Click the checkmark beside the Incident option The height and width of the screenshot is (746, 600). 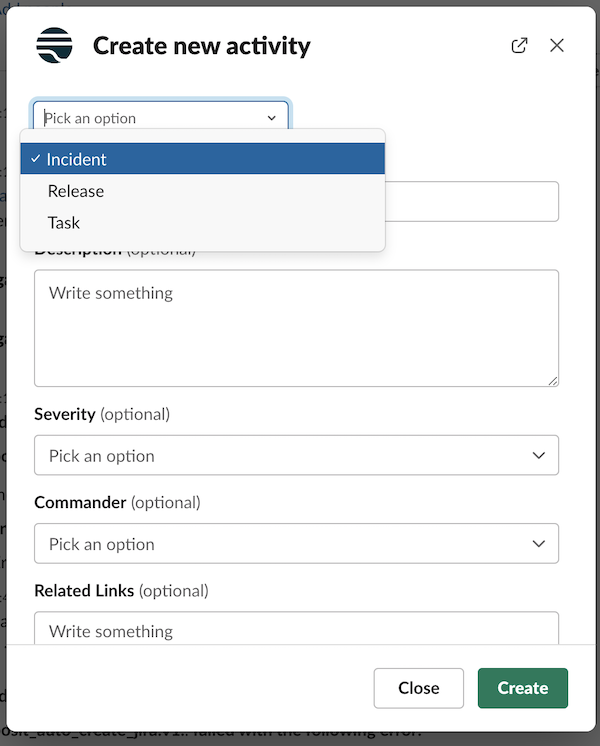[35, 159]
